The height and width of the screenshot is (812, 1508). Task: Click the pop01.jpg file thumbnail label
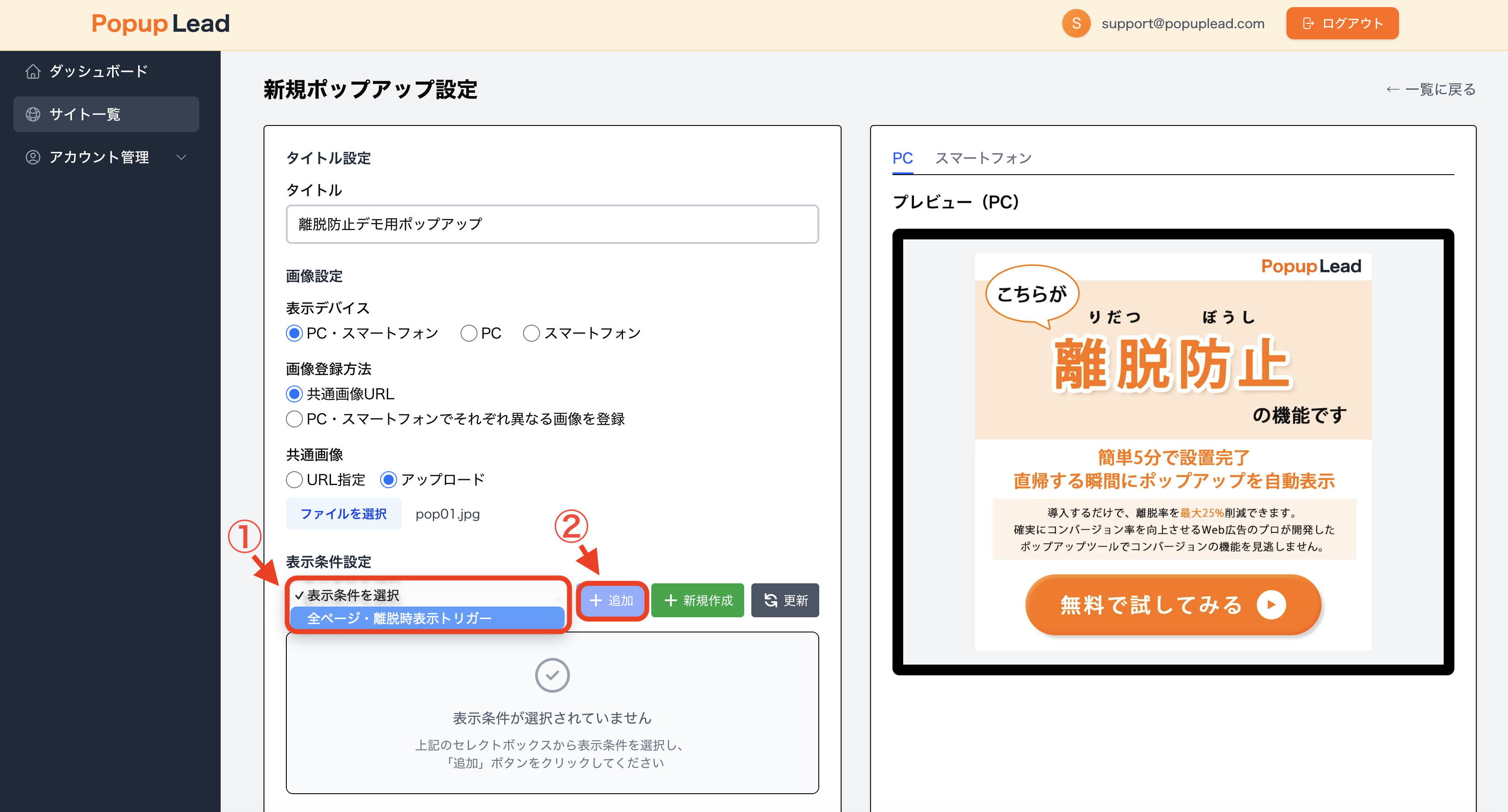click(447, 514)
